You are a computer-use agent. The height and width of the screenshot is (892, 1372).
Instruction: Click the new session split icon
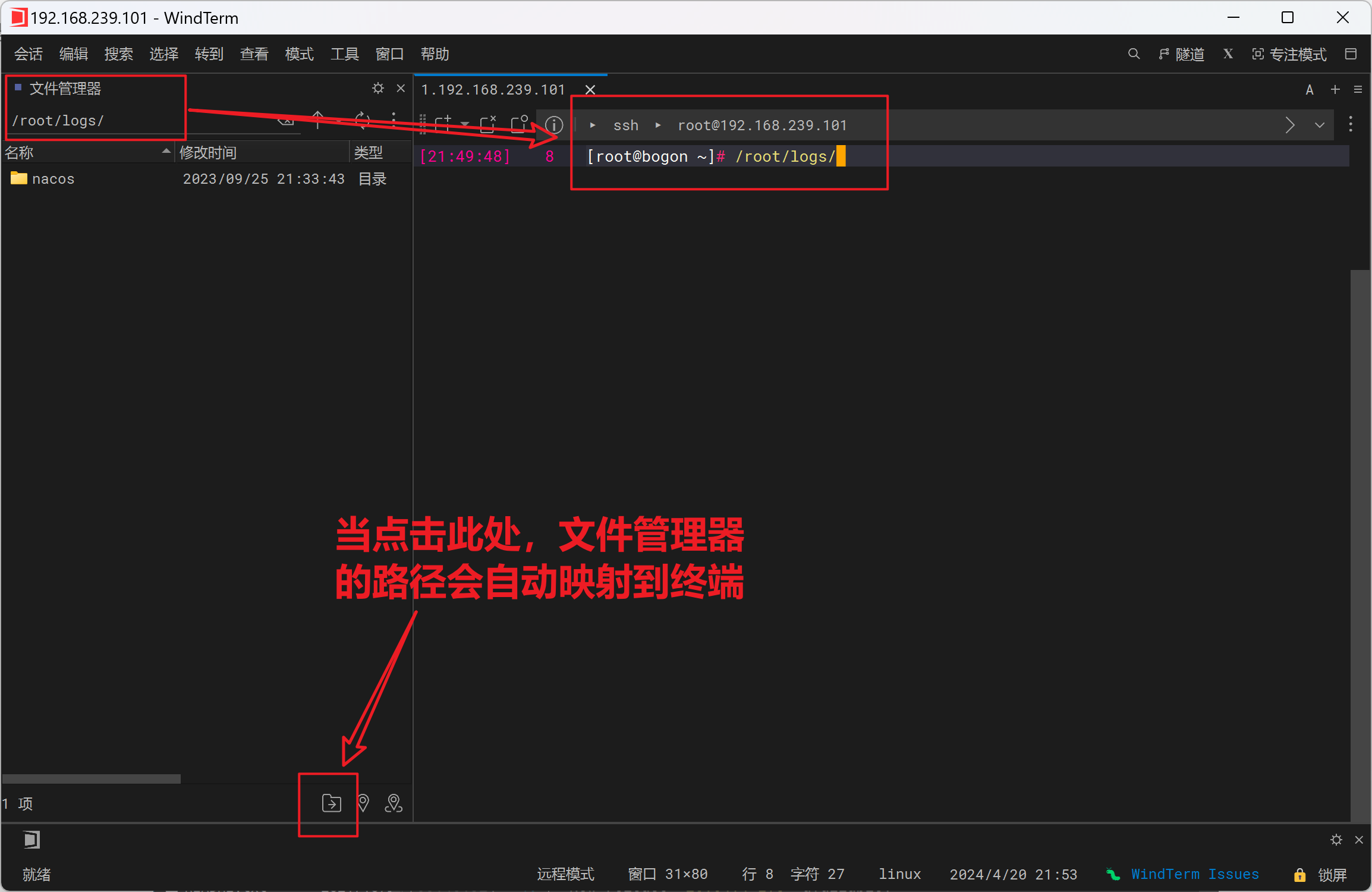[x=443, y=124]
